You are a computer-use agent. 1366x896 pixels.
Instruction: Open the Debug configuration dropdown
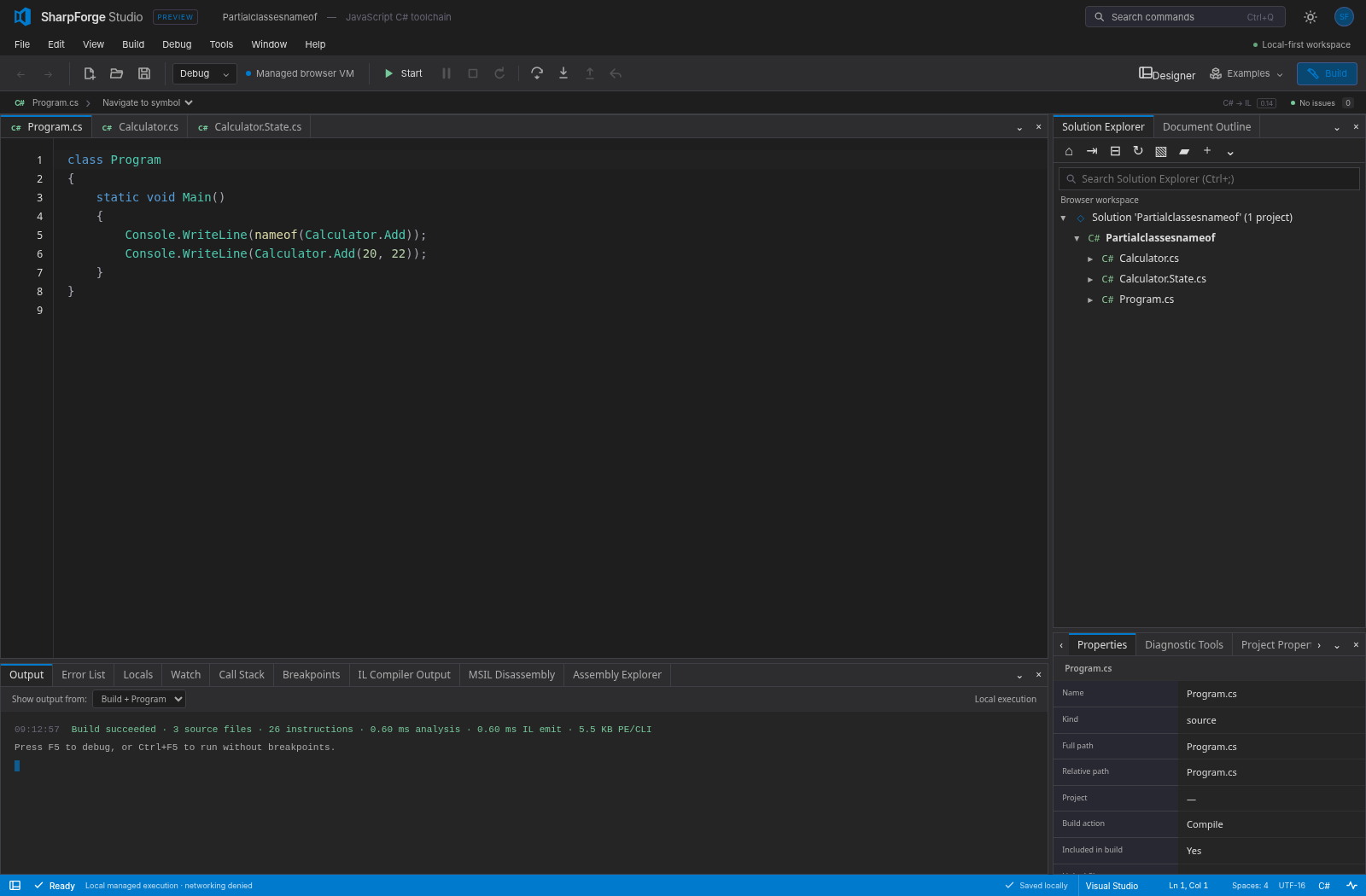coord(205,73)
